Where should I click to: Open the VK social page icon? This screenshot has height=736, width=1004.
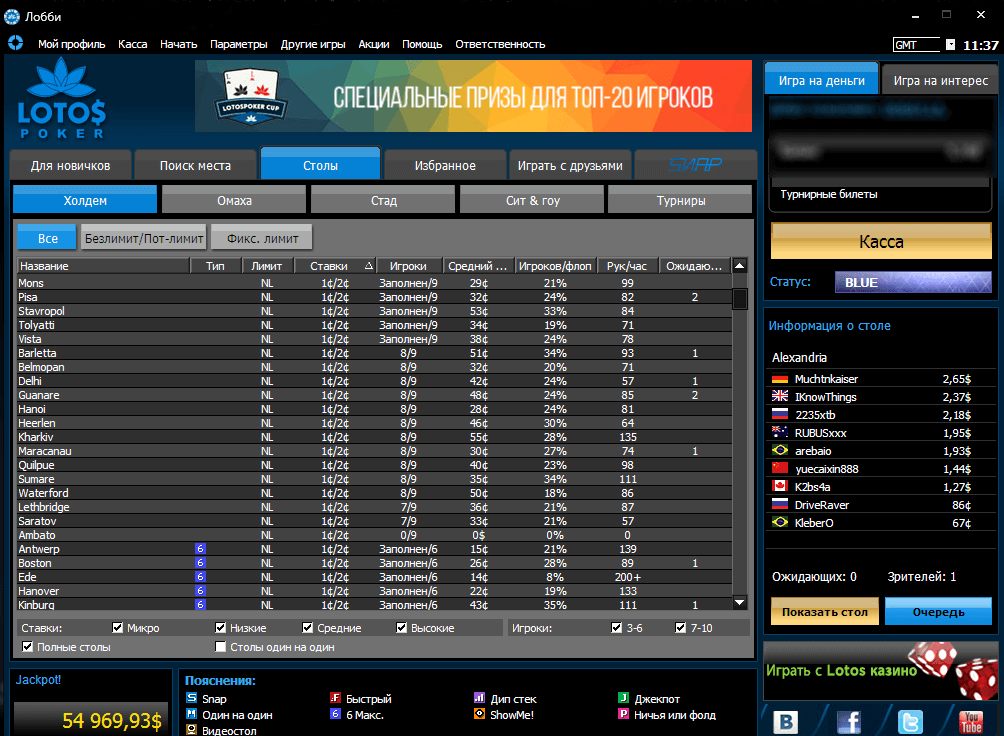[x=787, y=722]
